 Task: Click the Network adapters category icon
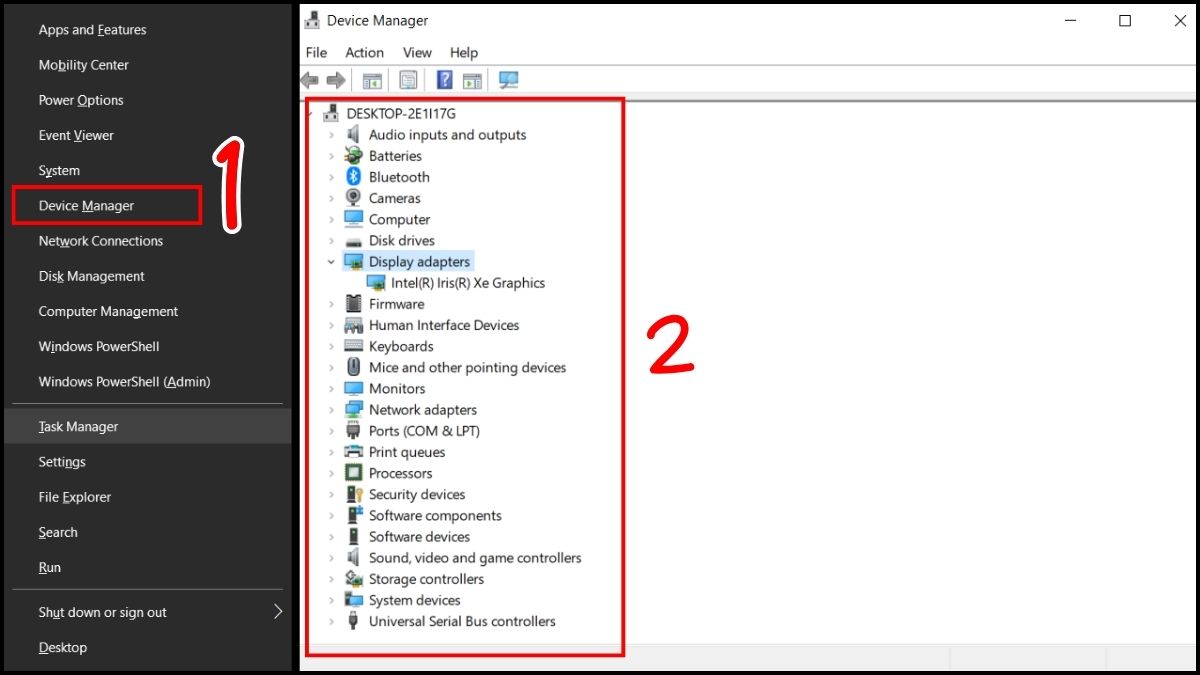(353, 409)
